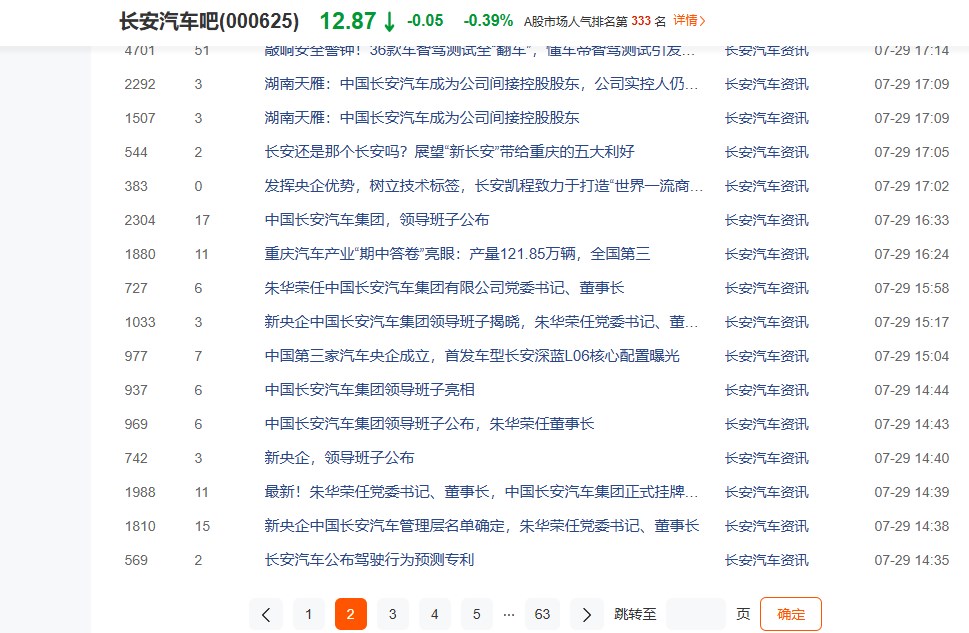
Task: Open post 湖南天雁：中国长安汽车成为公司间接控股股东，公司实控人仍…
Action: [x=481, y=84]
